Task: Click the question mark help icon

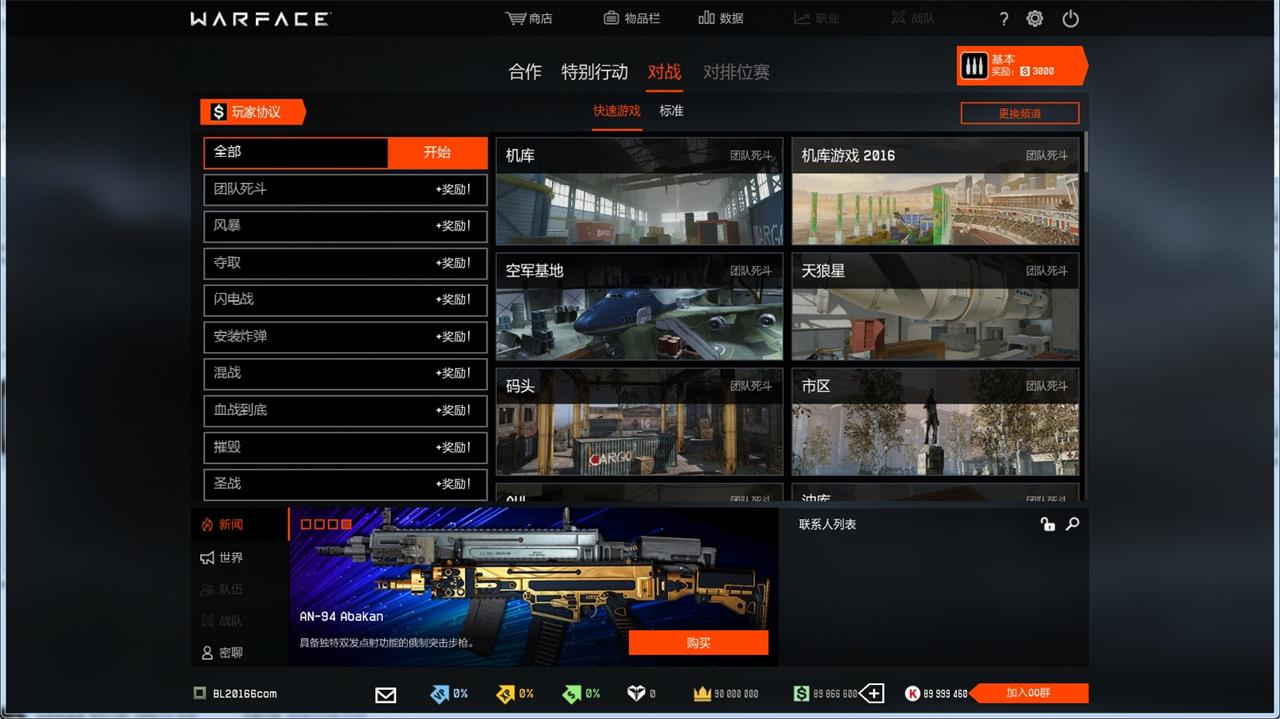Action: pyautogui.click(x=1004, y=19)
